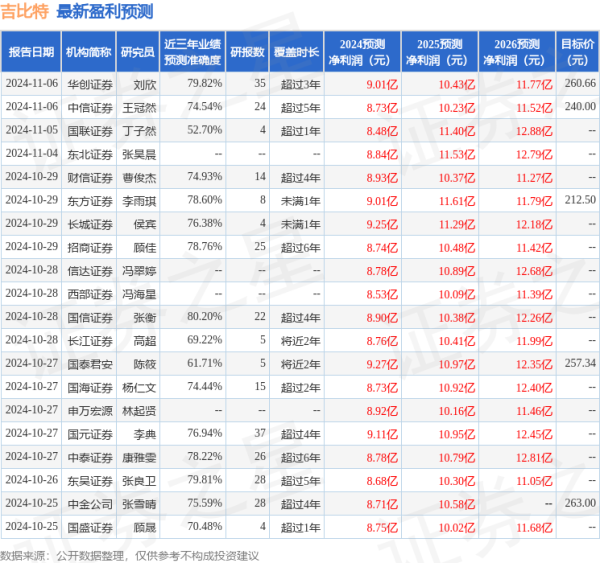This screenshot has width=600, height=563.
Task: Click the 80.20% accuracy value
Action: coord(205,317)
